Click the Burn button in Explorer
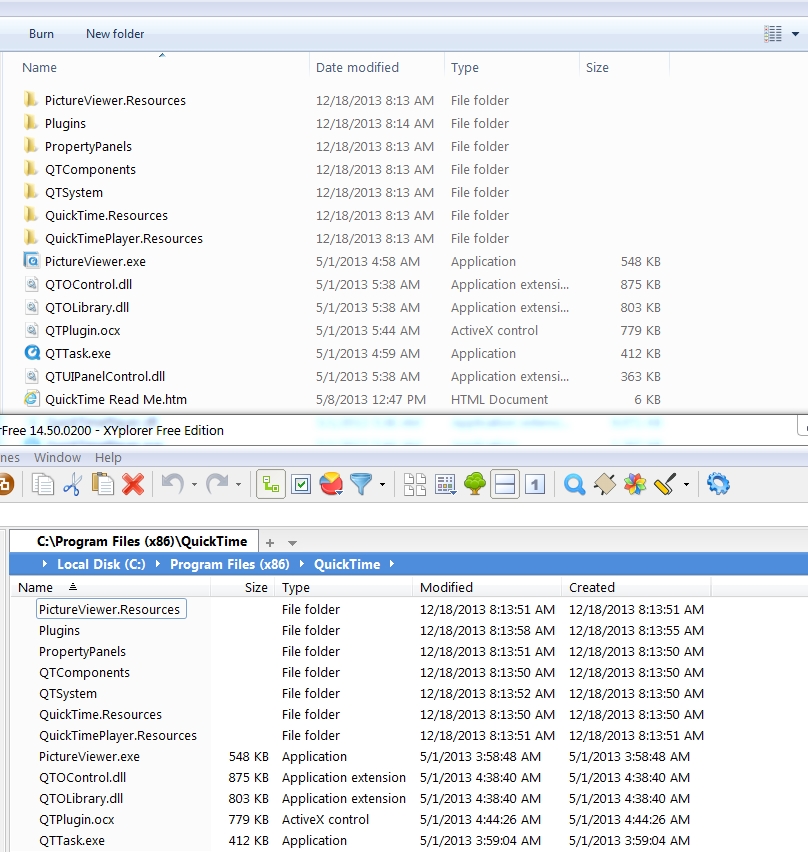Screen dimensions: 808x852 [41, 34]
